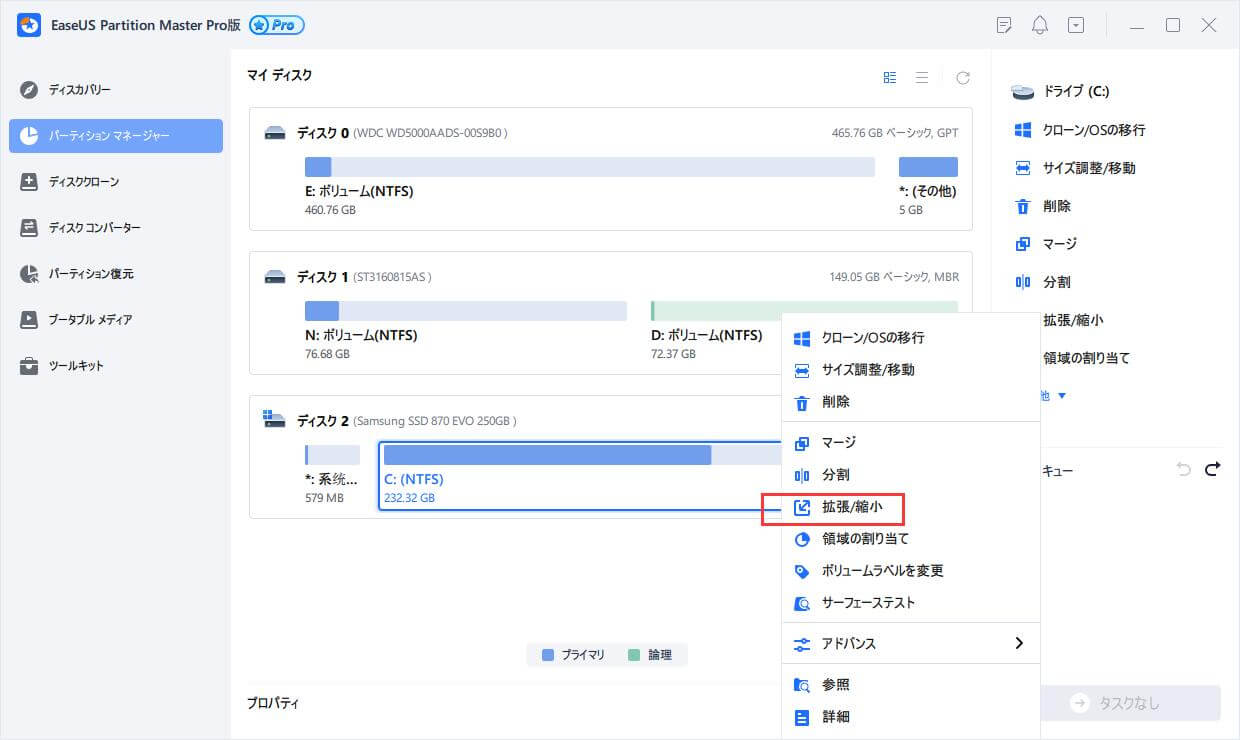The height and width of the screenshot is (740, 1240).
Task: Open ツールキット in the sidebar
Action: click(x=76, y=366)
